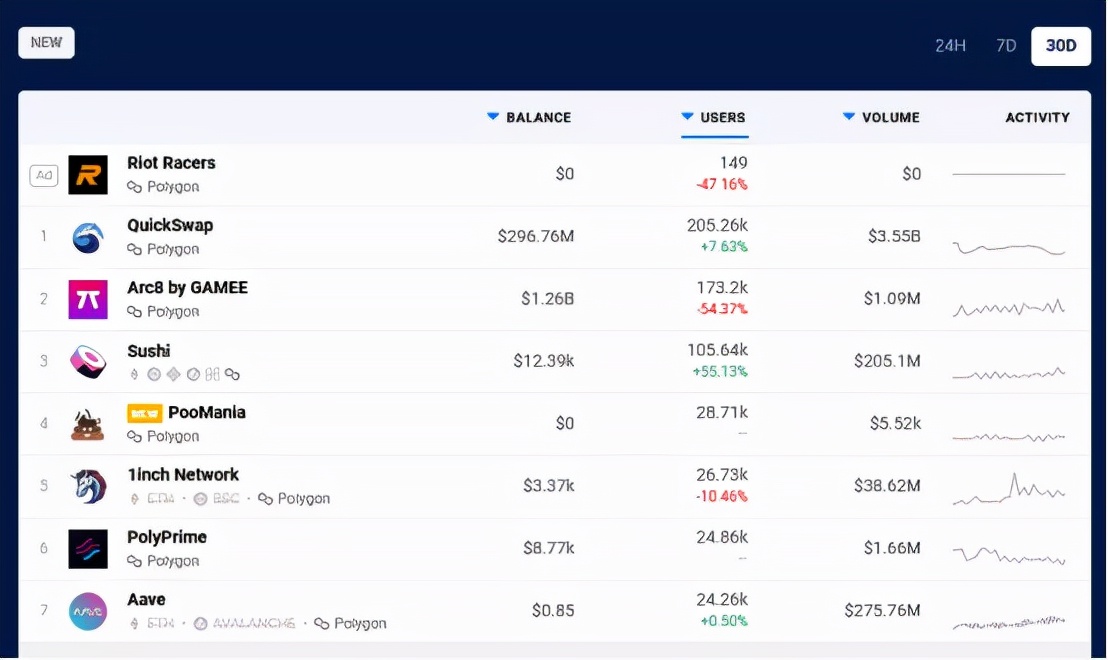
Task: Click the ACTIVITY column header
Action: click(x=1037, y=117)
